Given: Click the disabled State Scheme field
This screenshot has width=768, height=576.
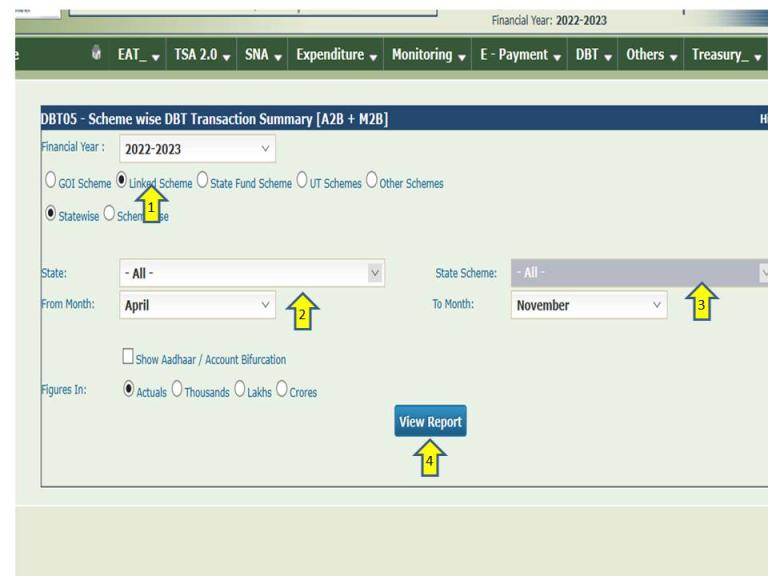Looking at the screenshot, I should (639, 273).
